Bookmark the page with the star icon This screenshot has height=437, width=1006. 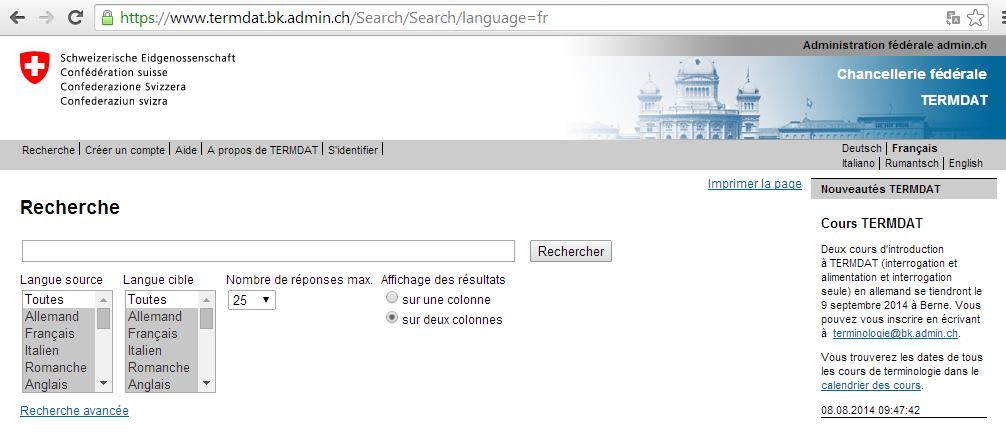pos(975,18)
